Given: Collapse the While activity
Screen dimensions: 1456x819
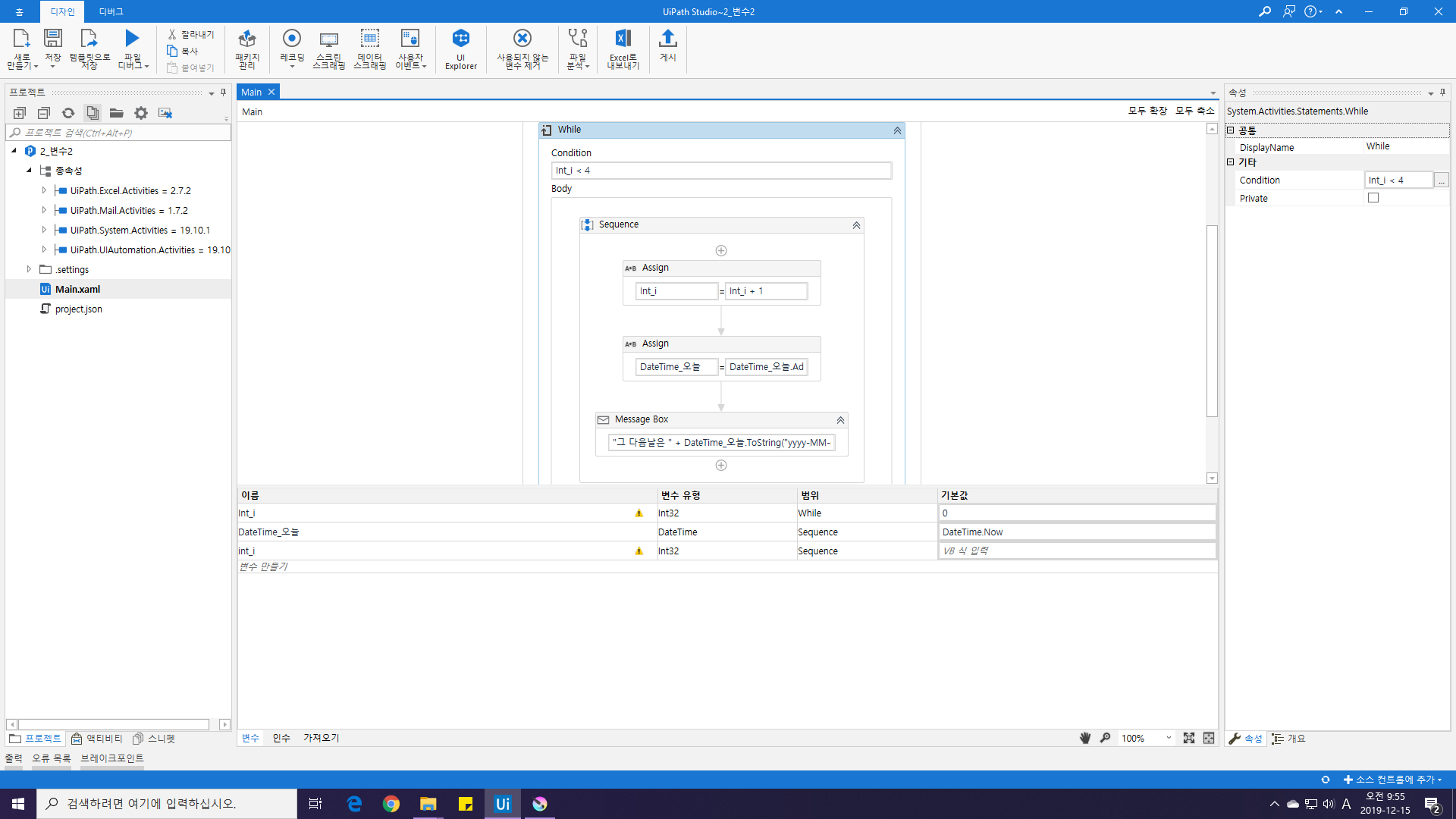Looking at the screenshot, I should click(x=897, y=130).
